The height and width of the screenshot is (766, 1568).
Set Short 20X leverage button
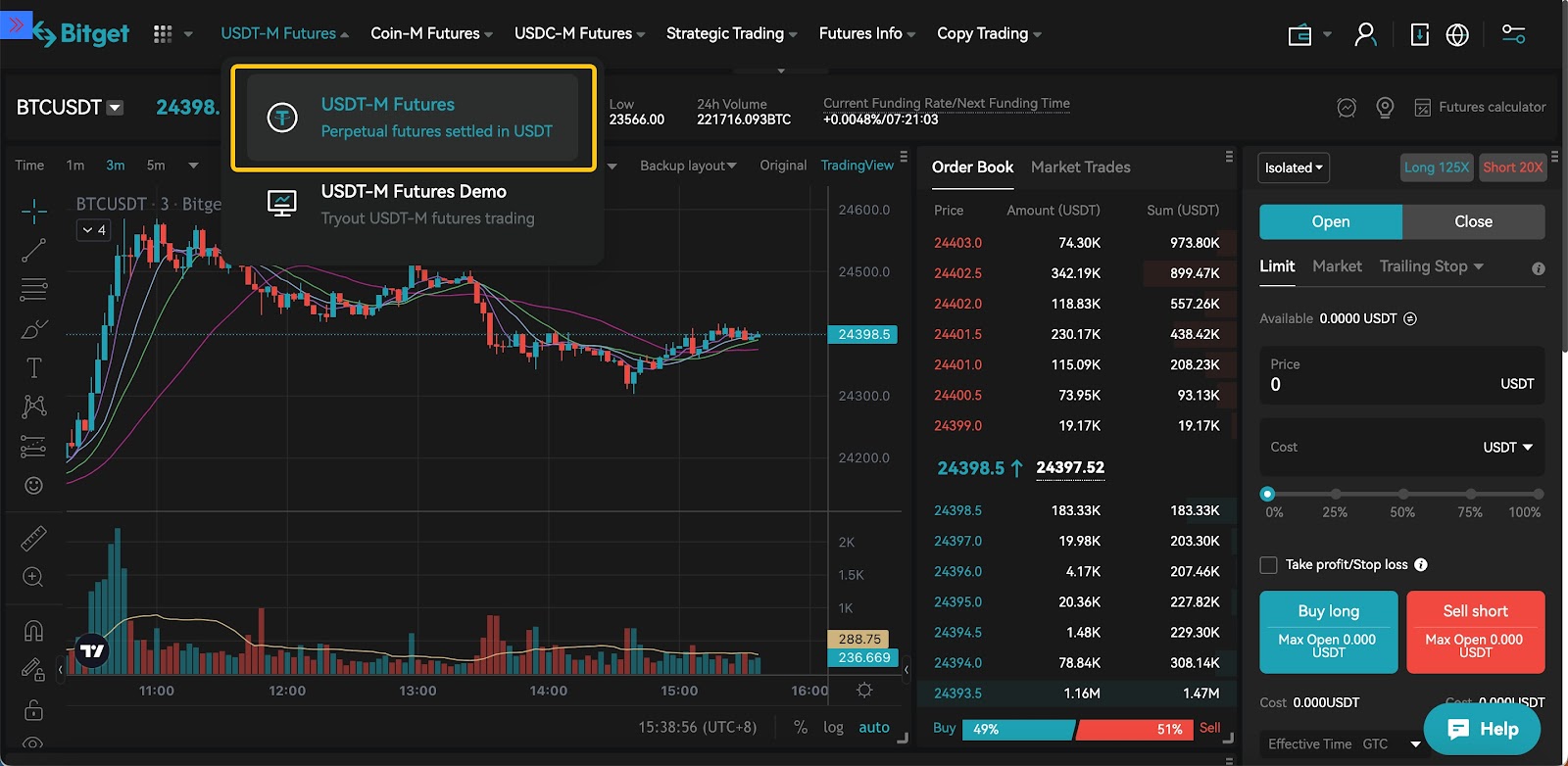point(1512,168)
